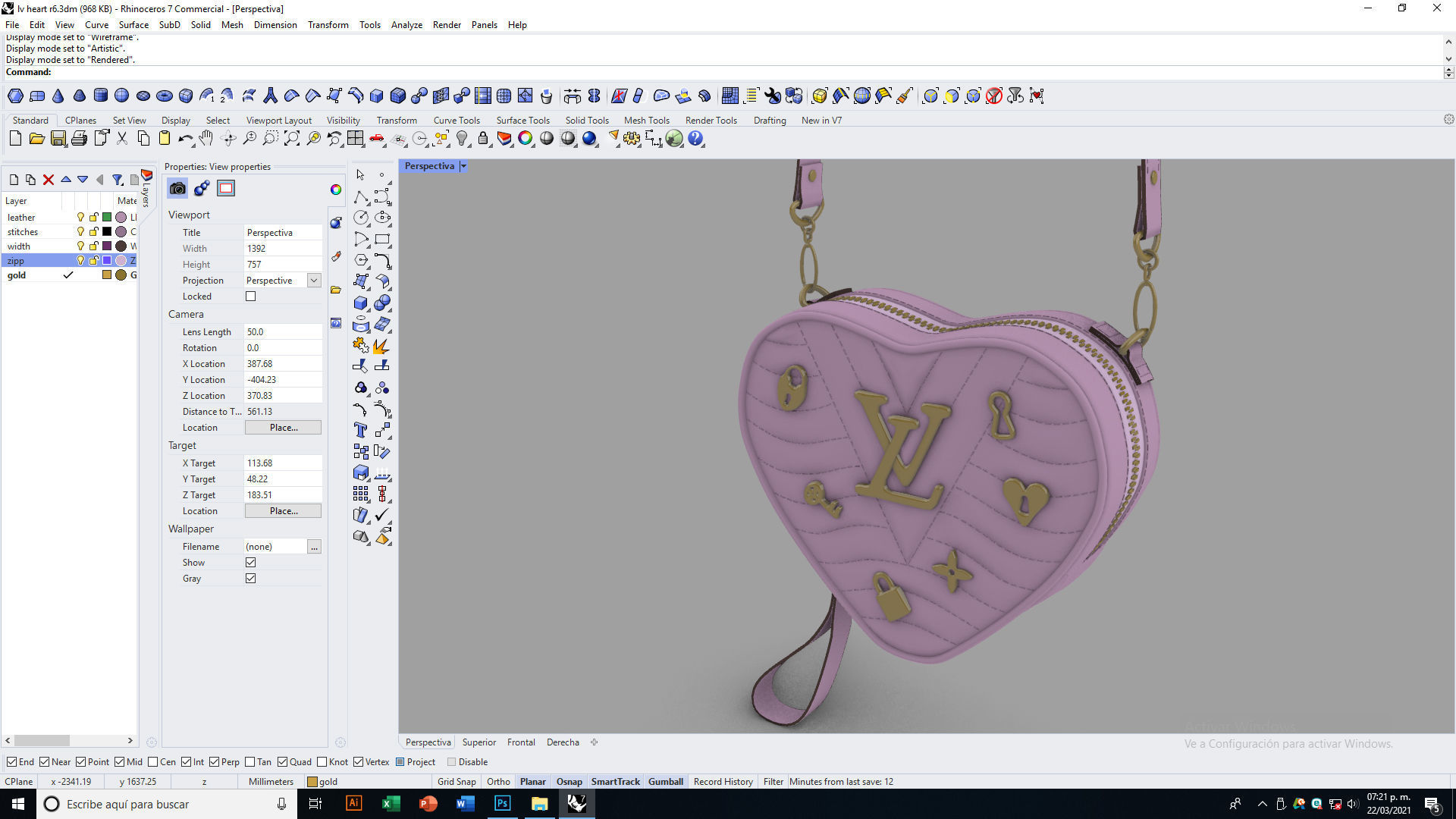The image size is (1456, 819).
Task: Toggle leather layer visibility bulb
Action: click(80, 218)
